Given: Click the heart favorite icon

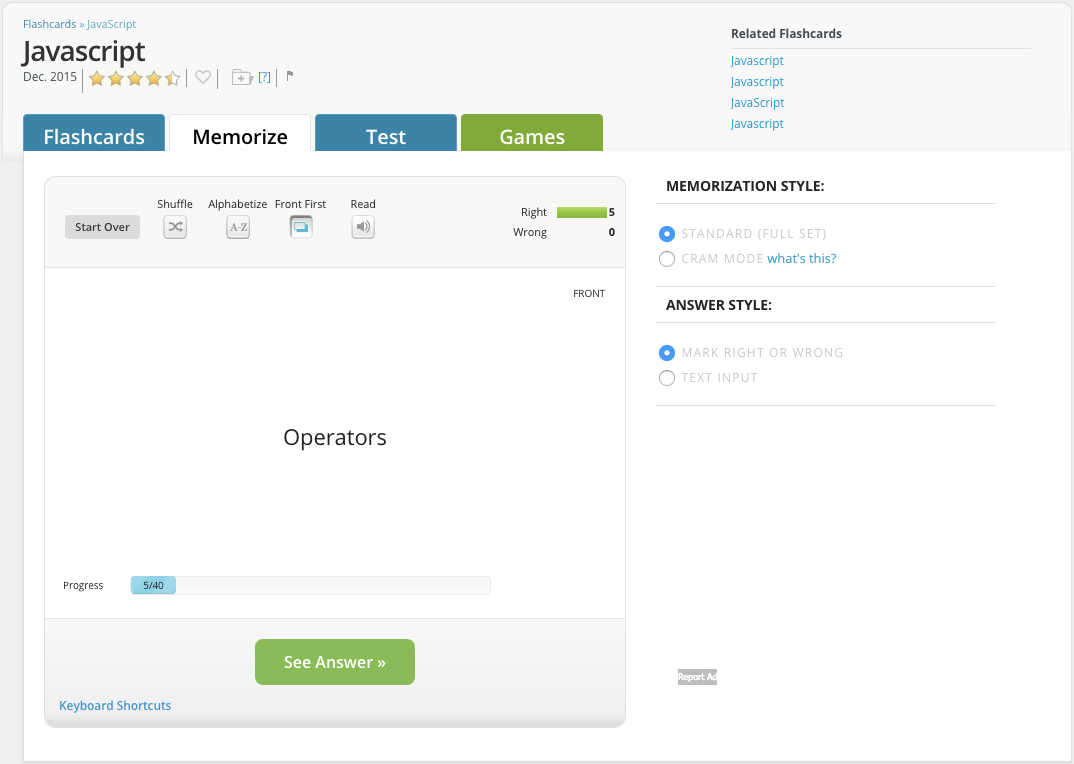Looking at the screenshot, I should click(203, 77).
